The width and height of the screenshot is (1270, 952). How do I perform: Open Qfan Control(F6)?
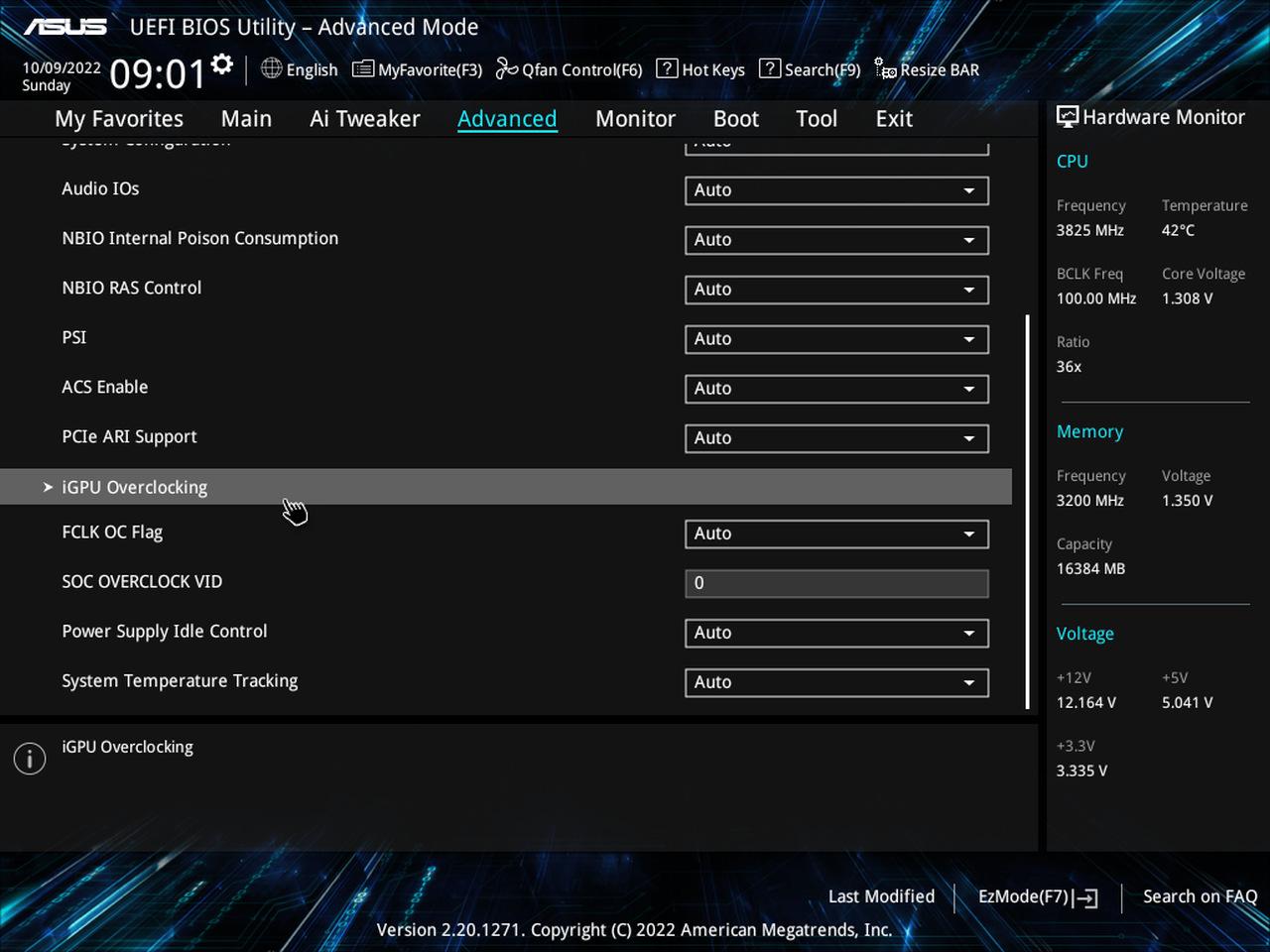(x=570, y=69)
